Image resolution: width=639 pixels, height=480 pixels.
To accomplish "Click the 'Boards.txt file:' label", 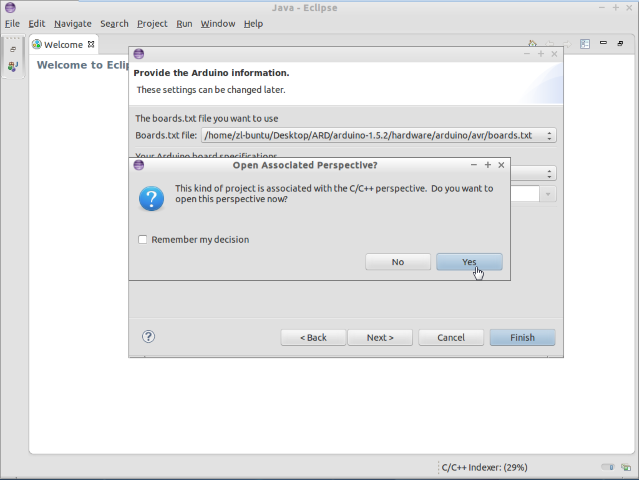I will [x=166, y=135].
